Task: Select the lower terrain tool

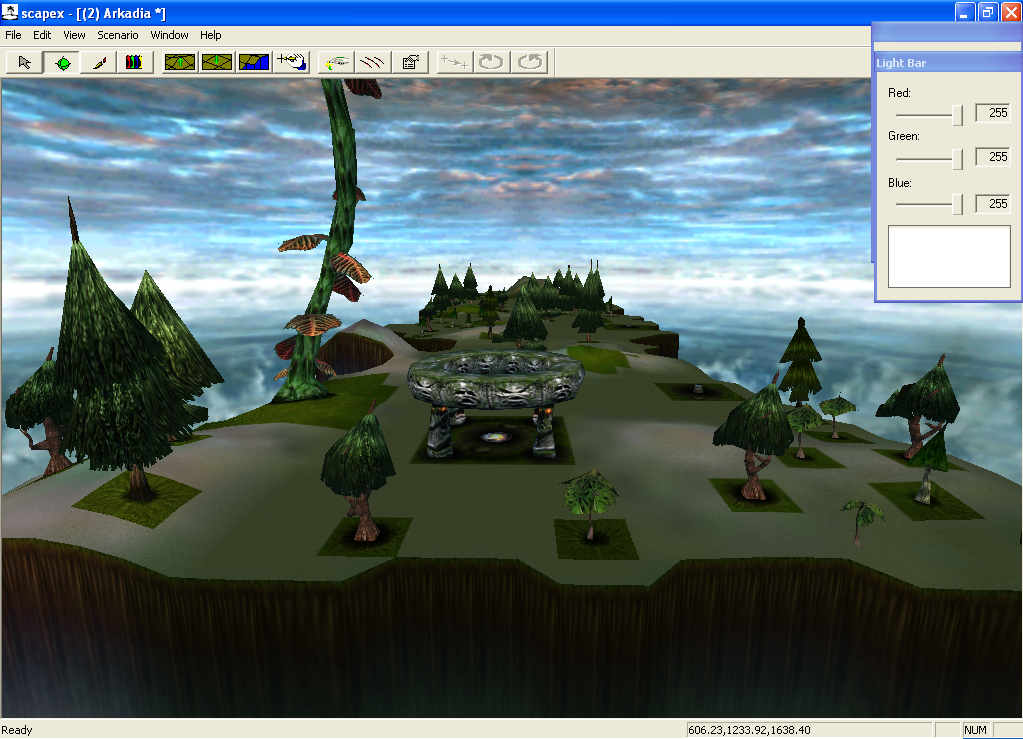Action: tap(217, 63)
